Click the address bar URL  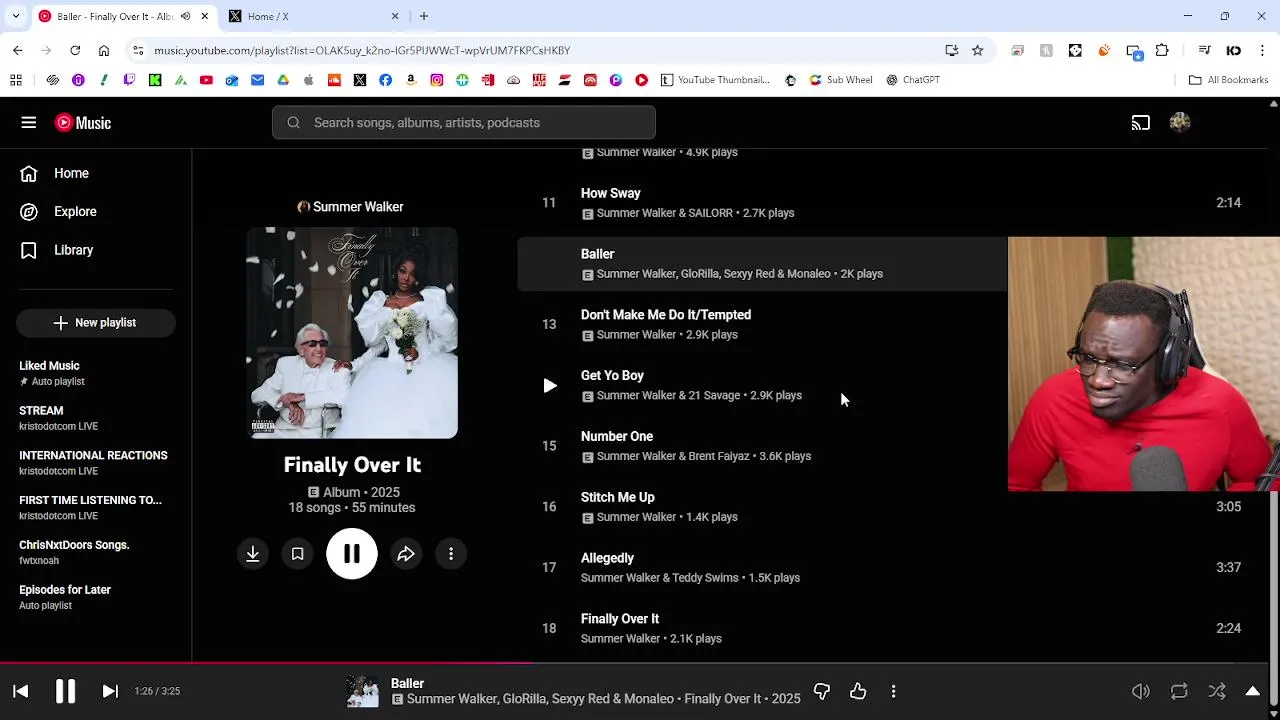point(362,50)
